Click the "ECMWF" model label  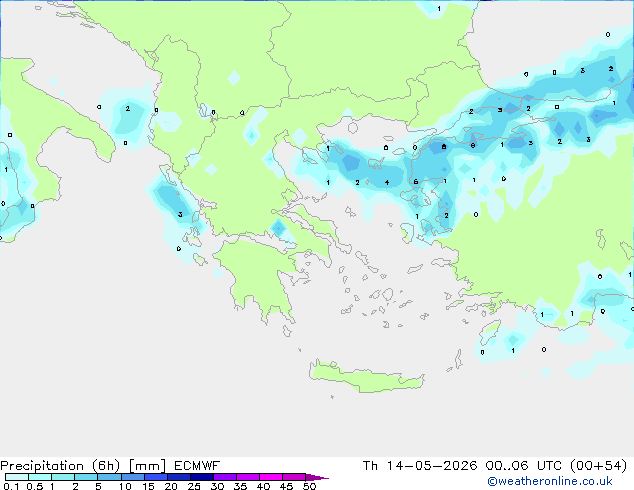tap(197, 466)
